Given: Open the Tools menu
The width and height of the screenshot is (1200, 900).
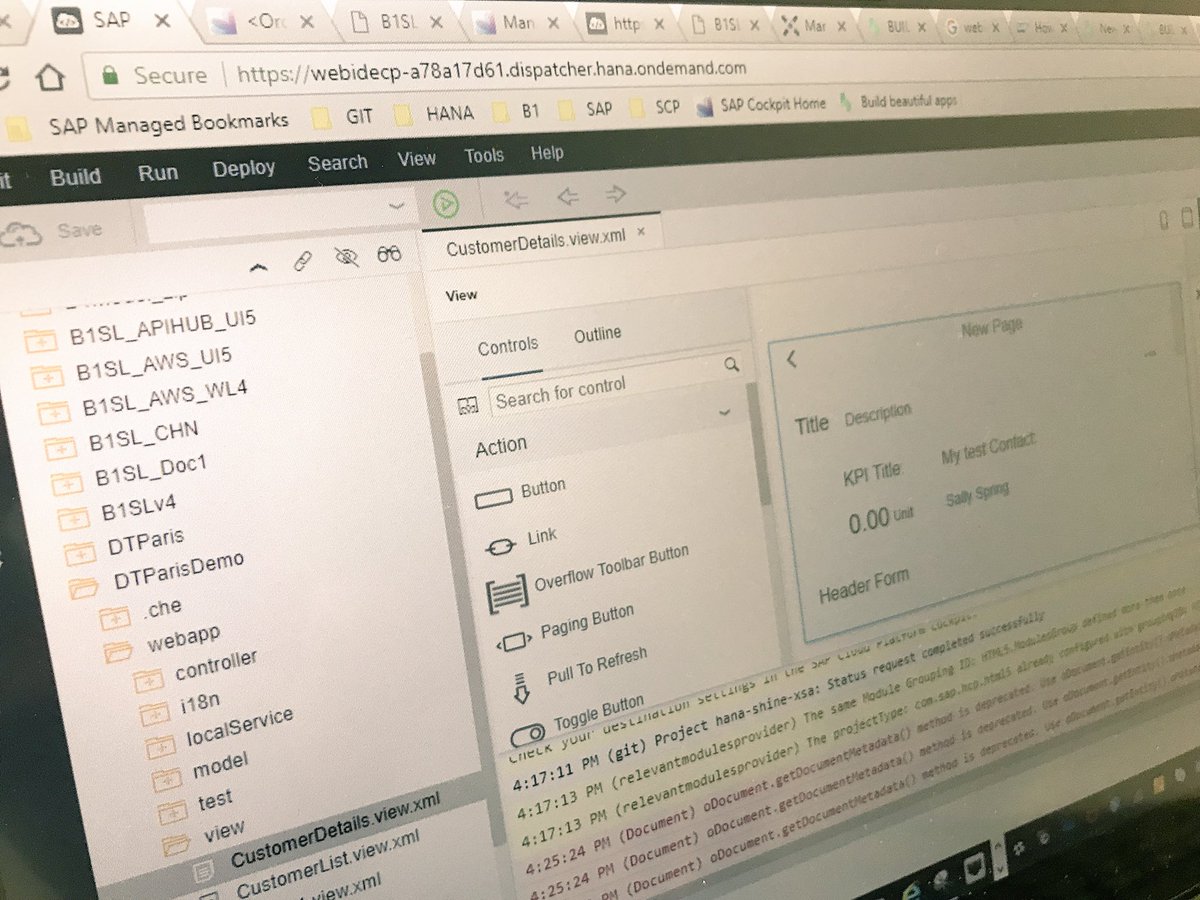Looking at the screenshot, I should pyautogui.click(x=483, y=156).
